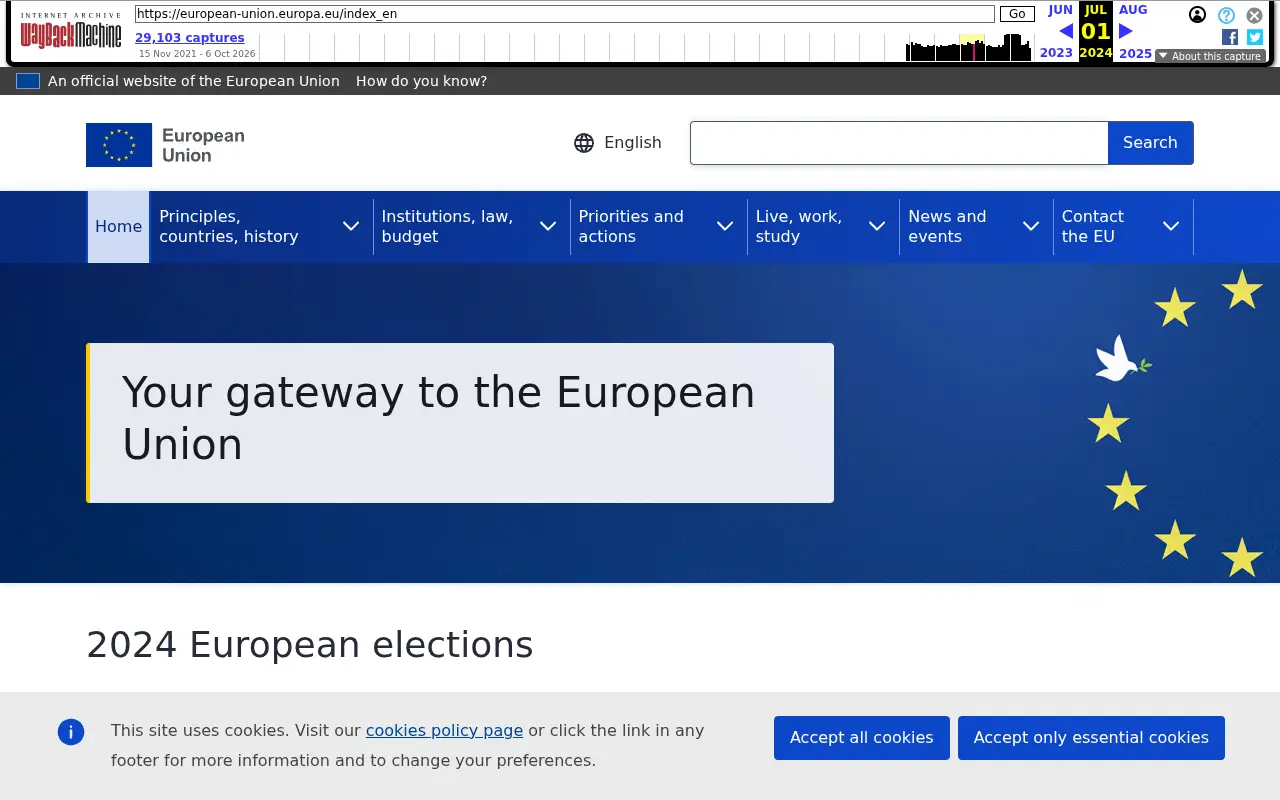Go to 2025 capture year

click(x=1135, y=53)
